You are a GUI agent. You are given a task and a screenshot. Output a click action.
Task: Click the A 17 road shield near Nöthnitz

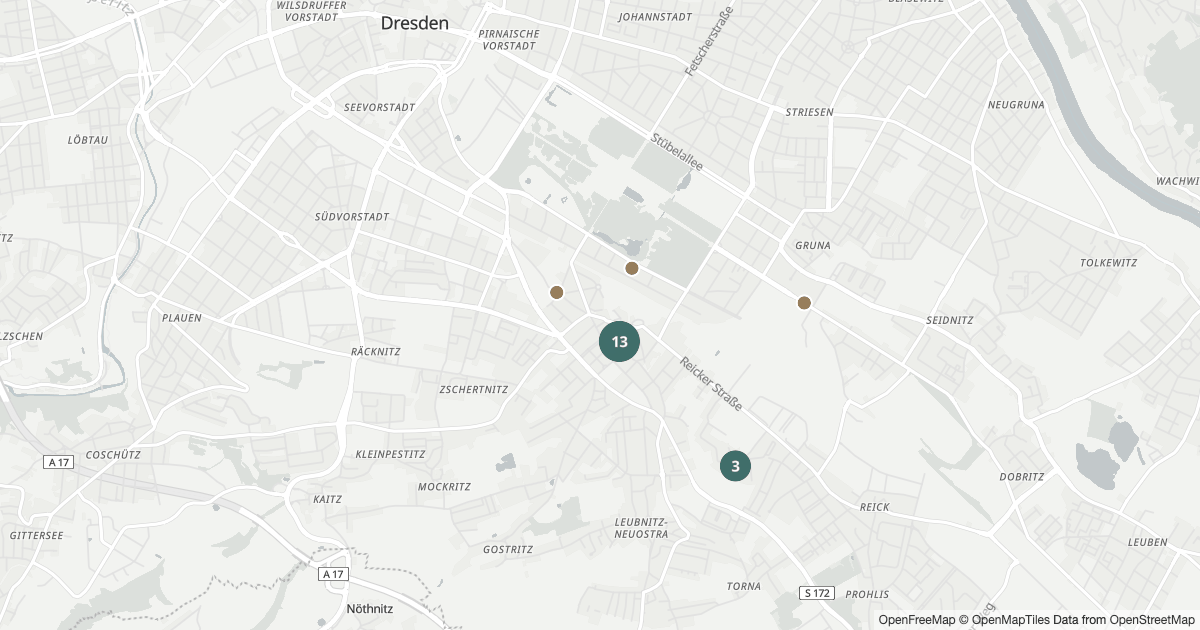click(333, 574)
